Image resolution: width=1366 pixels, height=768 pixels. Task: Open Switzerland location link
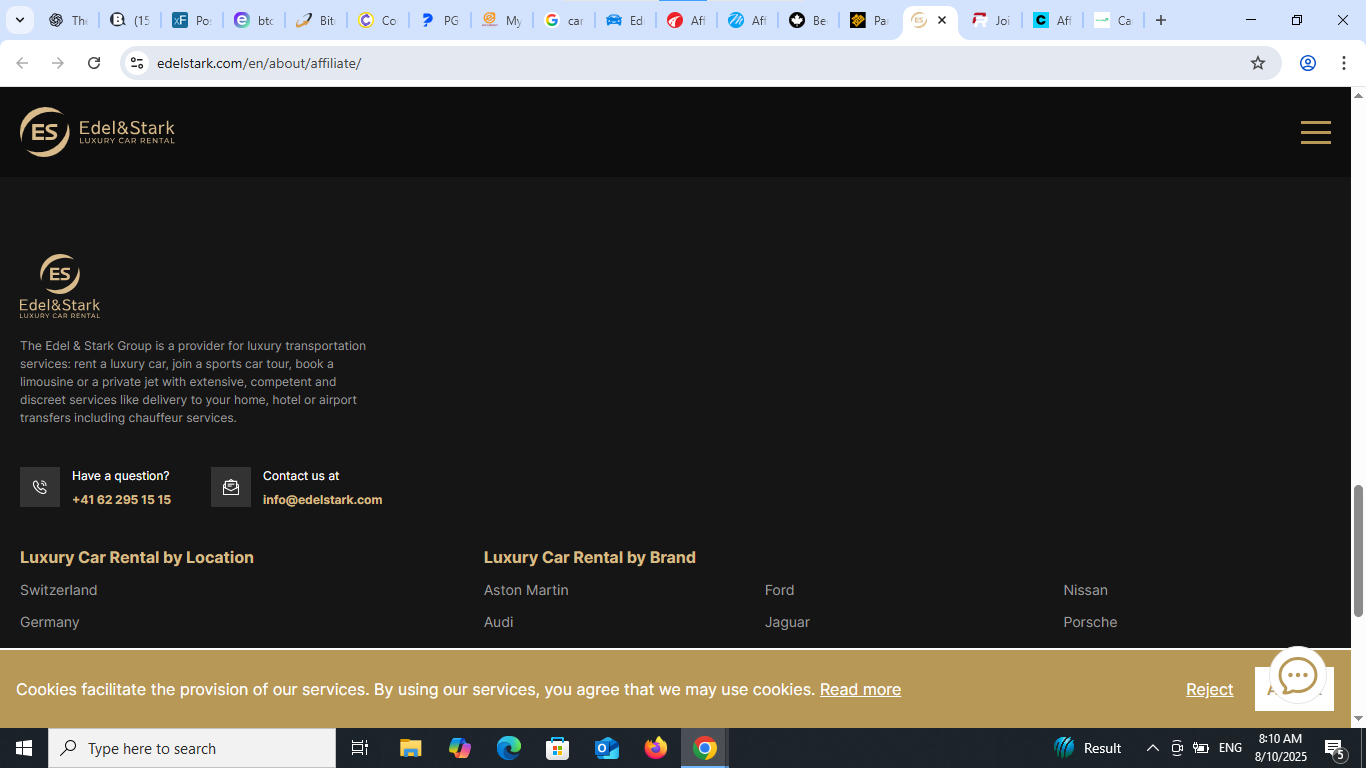pyautogui.click(x=59, y=590)
